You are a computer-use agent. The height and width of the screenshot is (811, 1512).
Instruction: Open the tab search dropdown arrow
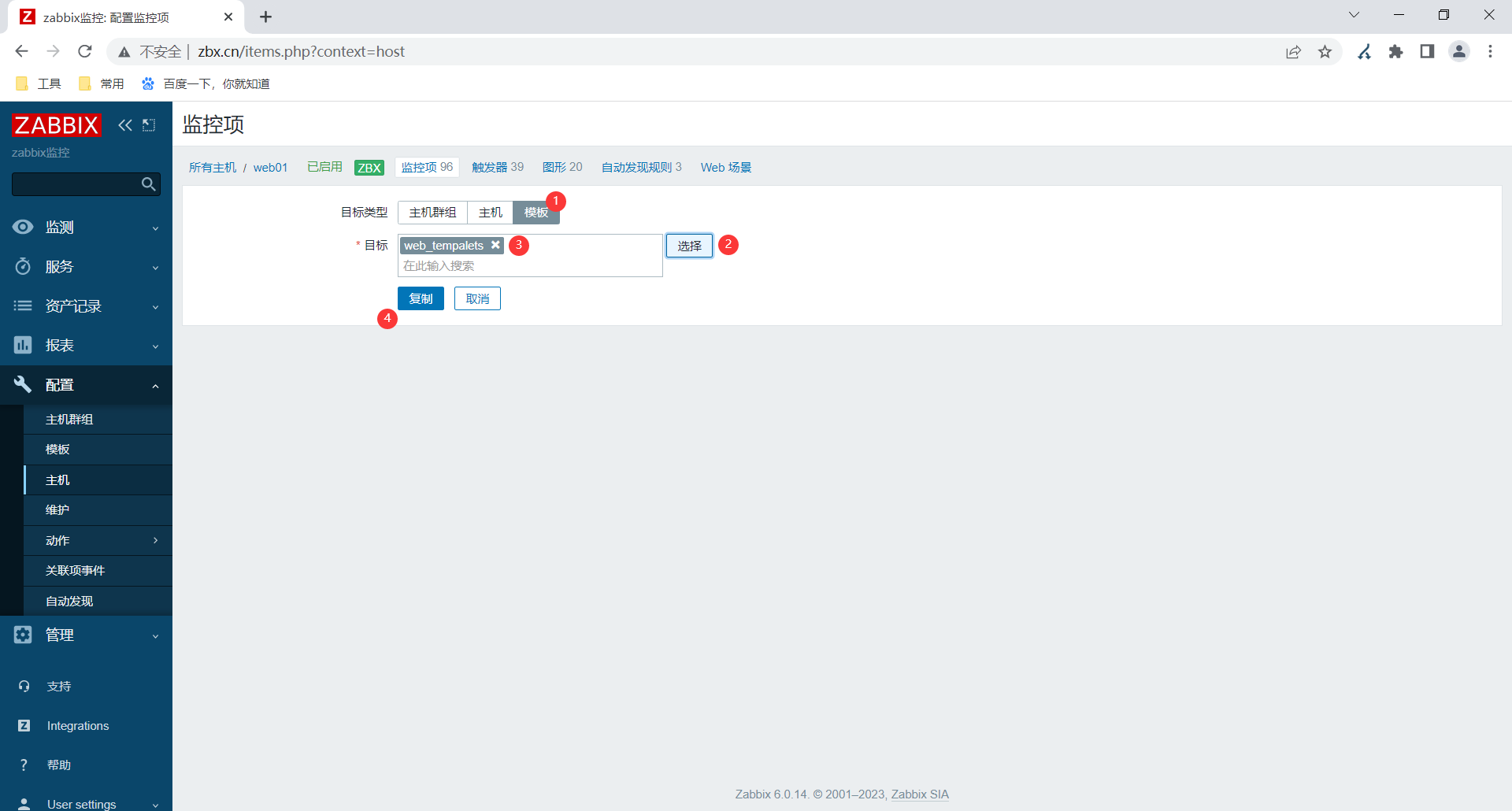[1354, 15]
